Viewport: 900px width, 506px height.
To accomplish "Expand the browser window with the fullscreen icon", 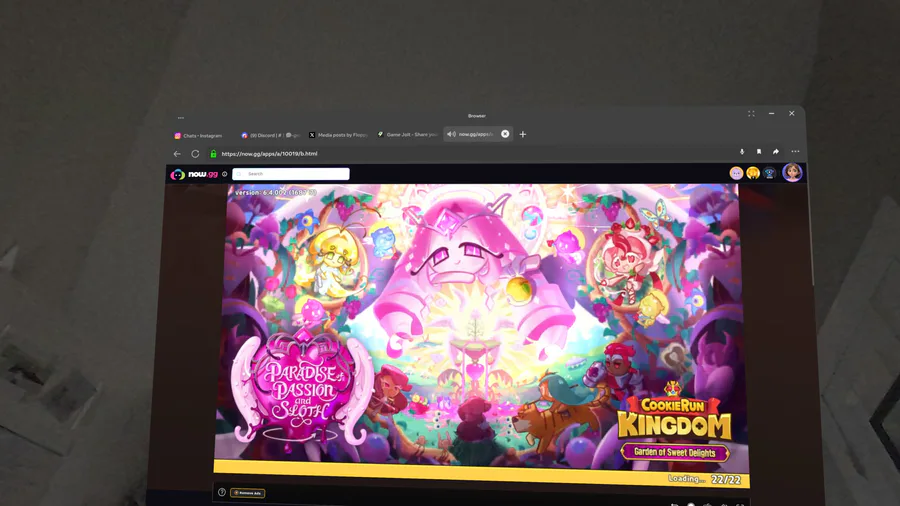I will [x=751, y=114].
